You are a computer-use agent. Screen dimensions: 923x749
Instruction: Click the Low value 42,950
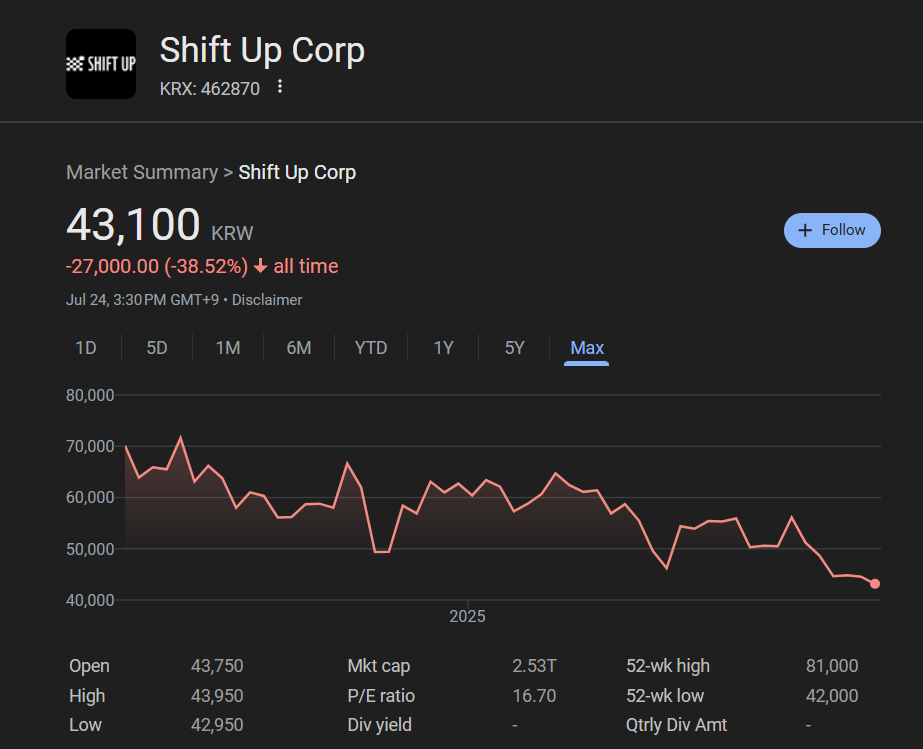[217, 725]
